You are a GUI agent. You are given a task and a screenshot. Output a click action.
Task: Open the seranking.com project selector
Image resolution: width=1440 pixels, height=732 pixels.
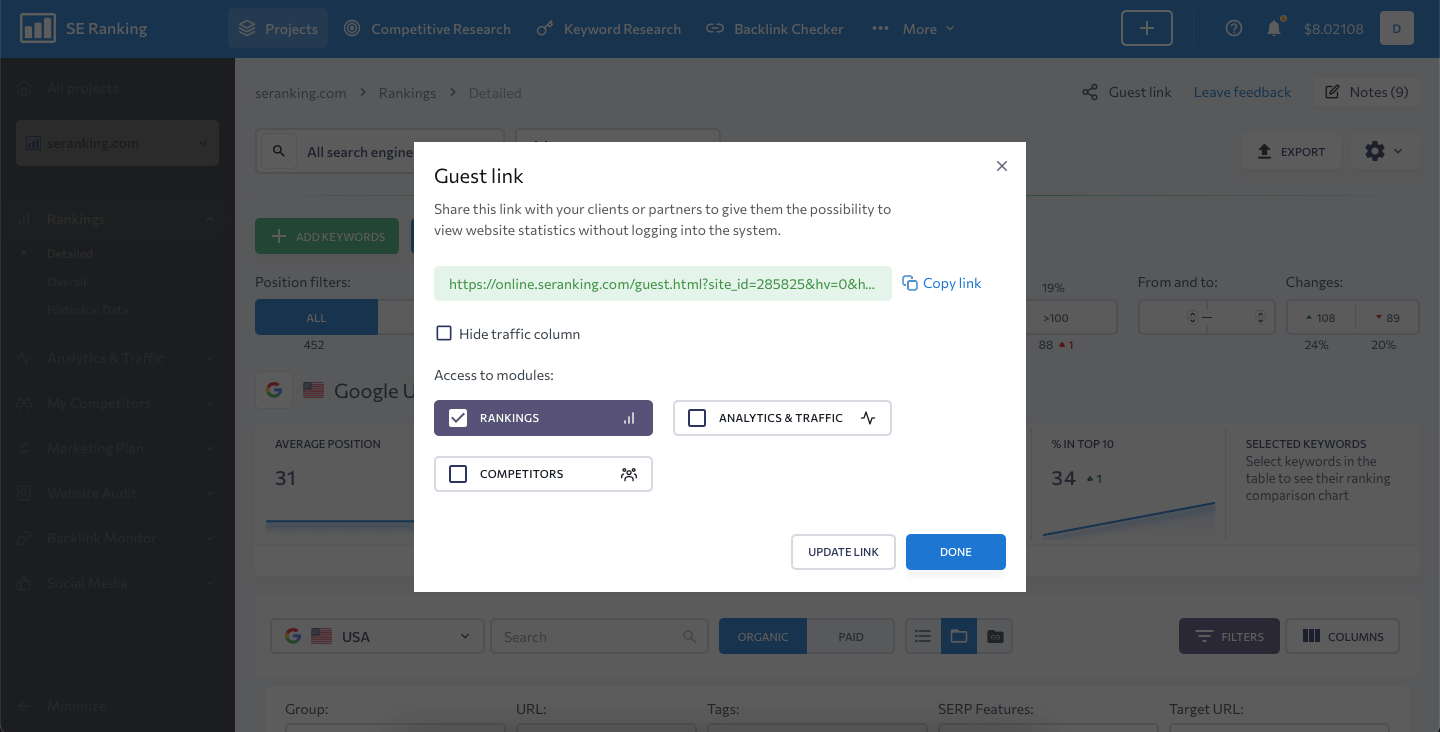[117, 143]
